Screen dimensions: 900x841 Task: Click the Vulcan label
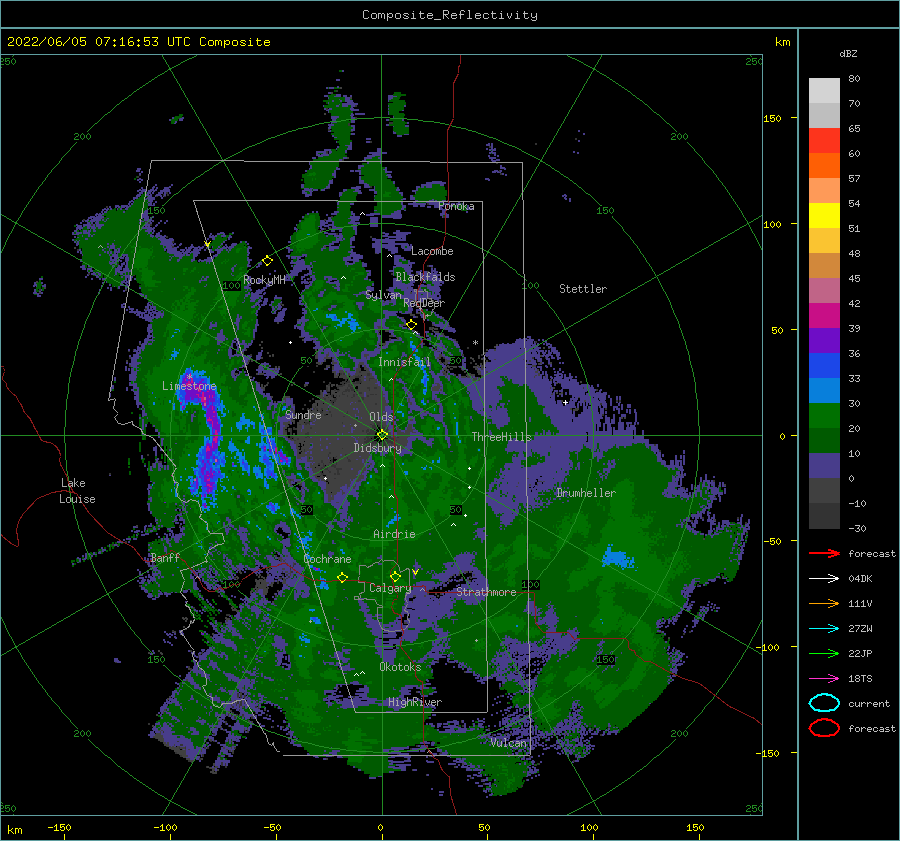coord(509,742)
